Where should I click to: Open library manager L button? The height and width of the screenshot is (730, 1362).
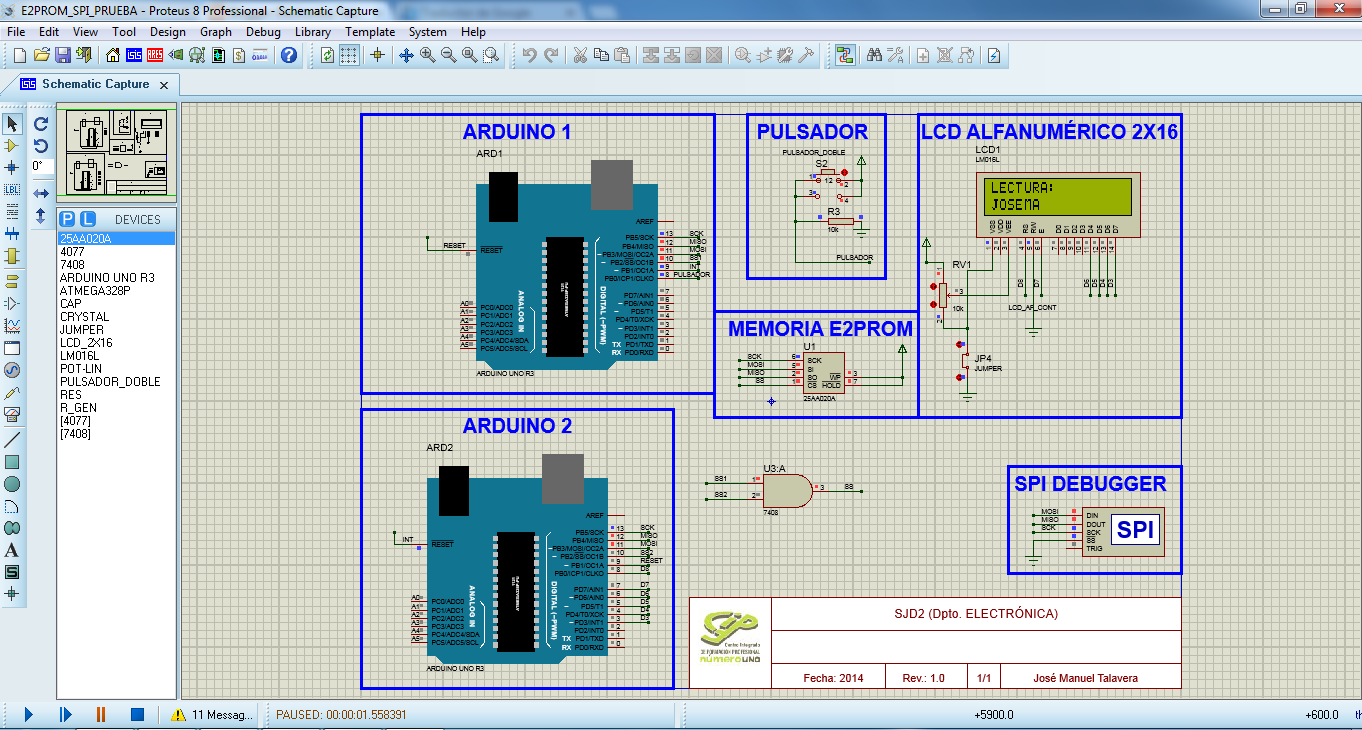click(88, 219)
